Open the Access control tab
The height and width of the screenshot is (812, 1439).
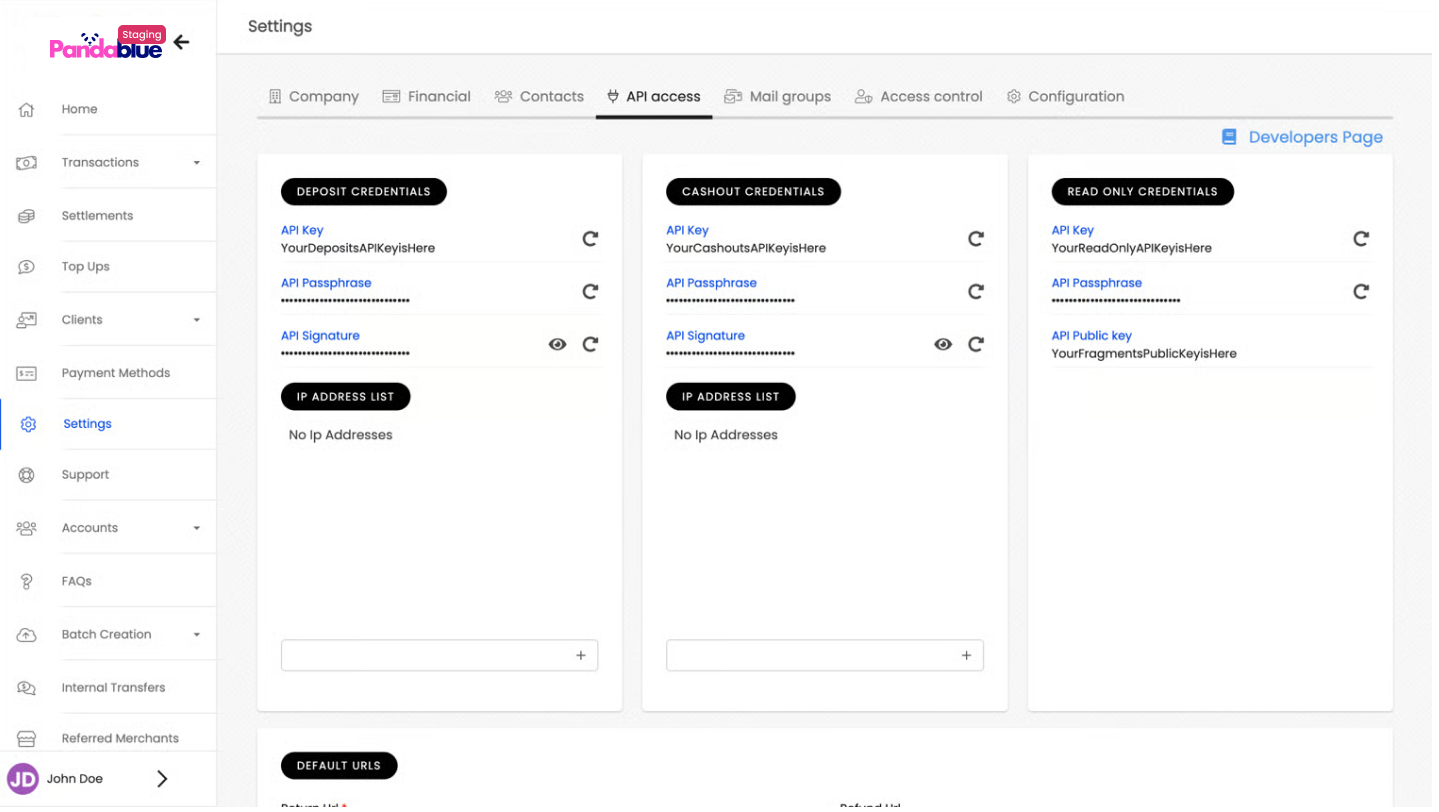[x=919, y=97]
